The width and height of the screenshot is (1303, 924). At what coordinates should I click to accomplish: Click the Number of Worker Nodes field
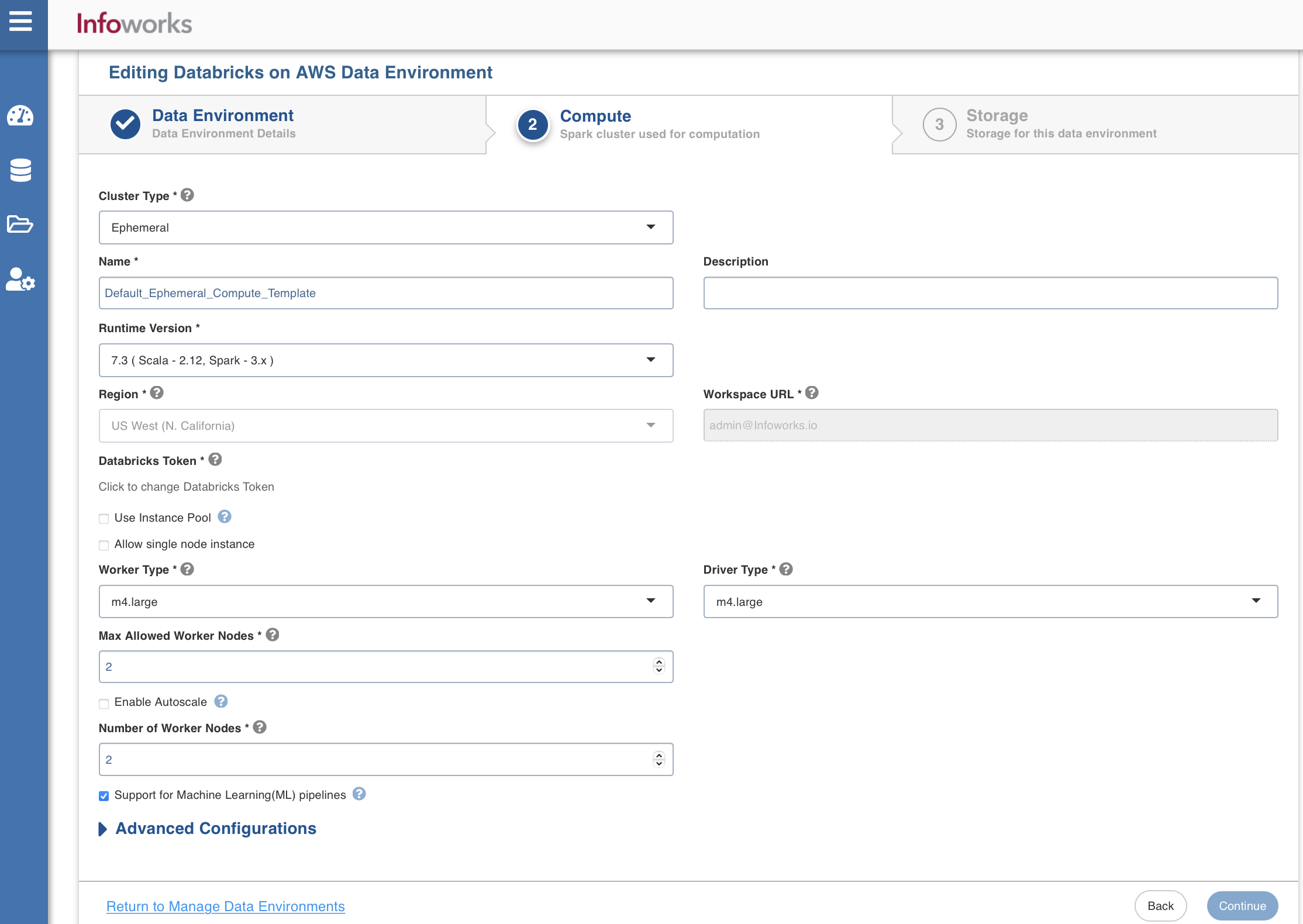[x=386, y=760]
